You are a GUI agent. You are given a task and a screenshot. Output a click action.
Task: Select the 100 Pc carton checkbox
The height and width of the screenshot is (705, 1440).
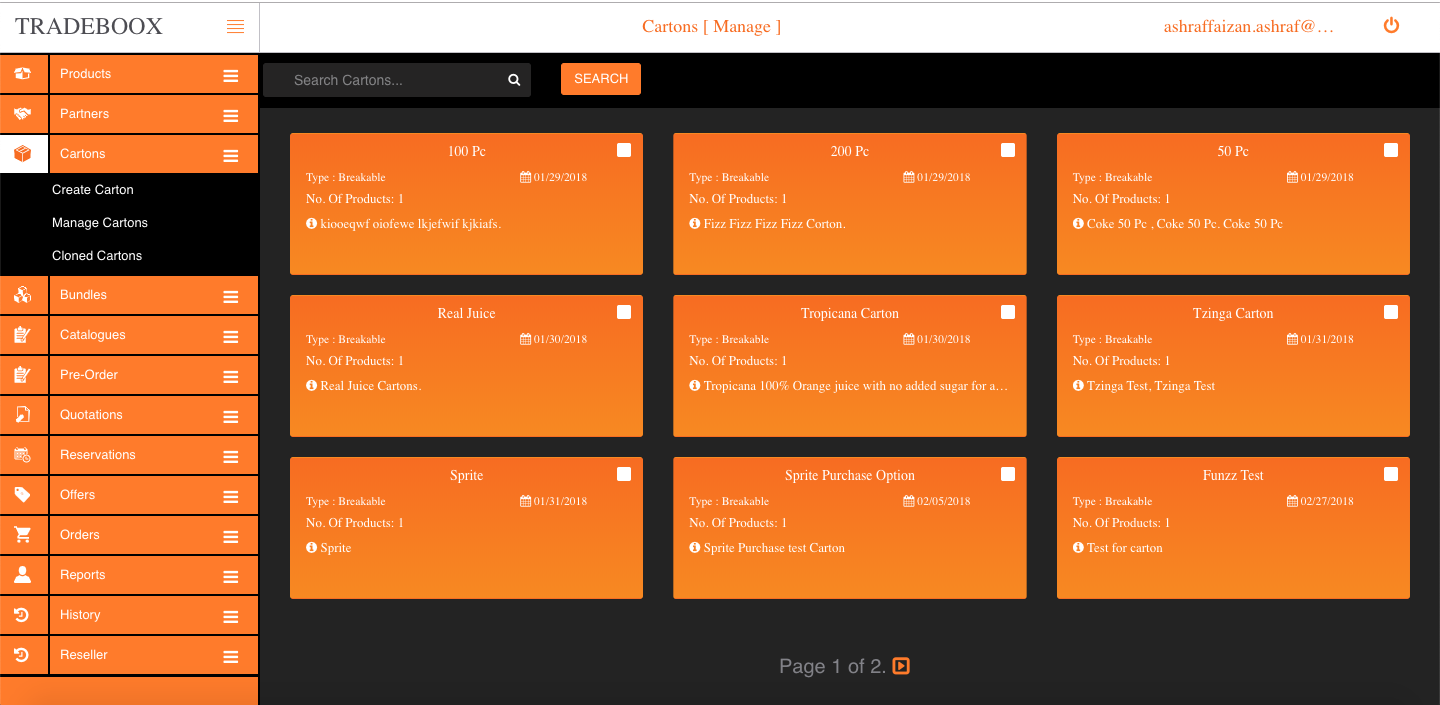[624, 150]
